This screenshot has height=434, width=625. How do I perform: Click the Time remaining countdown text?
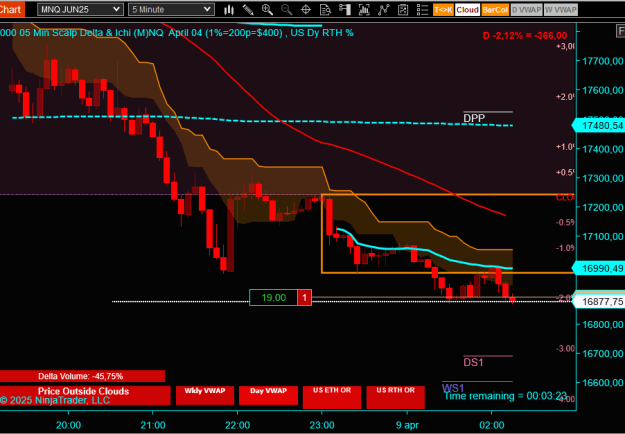click(x=505, y=396)
